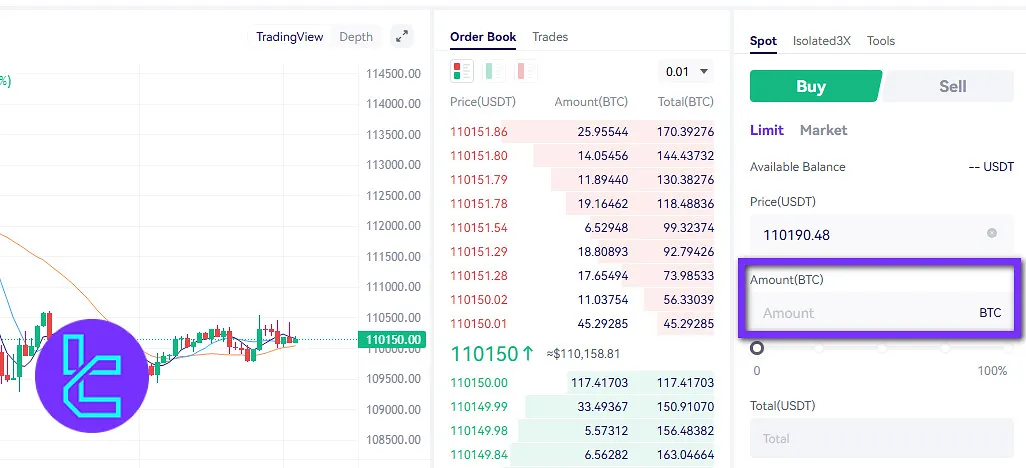Show sell orders only view
The width and height of the screenshot is (1026, 468).
click(x=526, y=71)
